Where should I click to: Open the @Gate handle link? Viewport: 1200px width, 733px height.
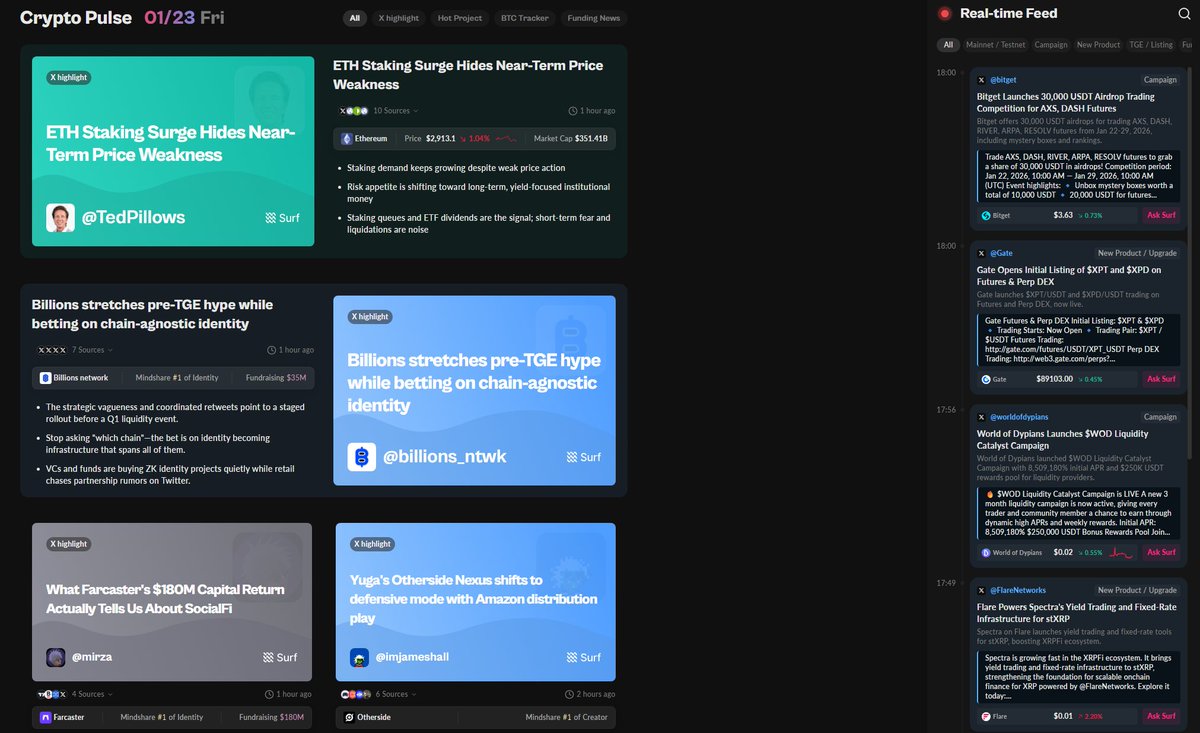coord(1002,253)
